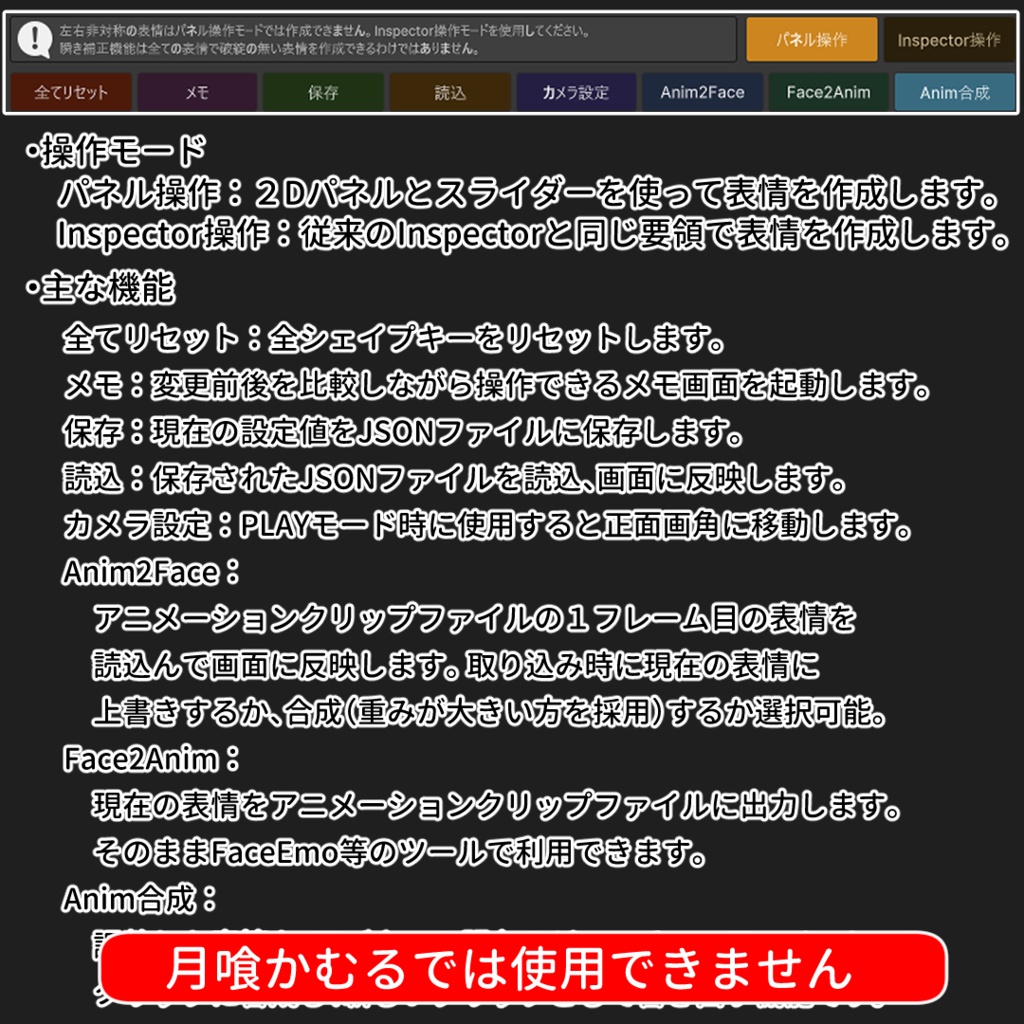
Task: Select the line starting パネル操作：２Dパネル
Action: [528, 193]
